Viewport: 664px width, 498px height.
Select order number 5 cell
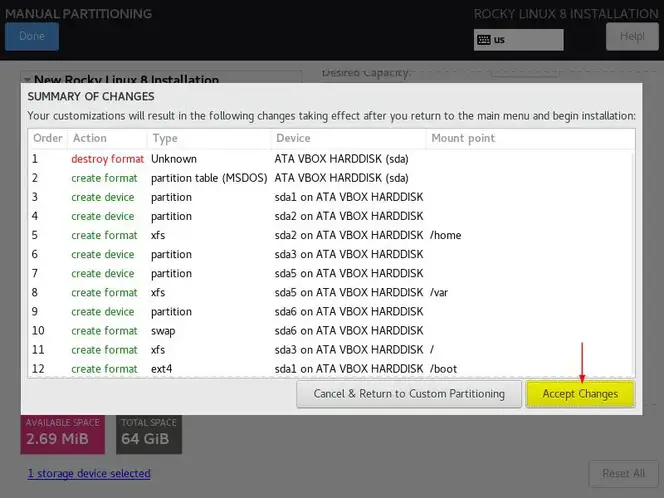(x=35, y=235)
